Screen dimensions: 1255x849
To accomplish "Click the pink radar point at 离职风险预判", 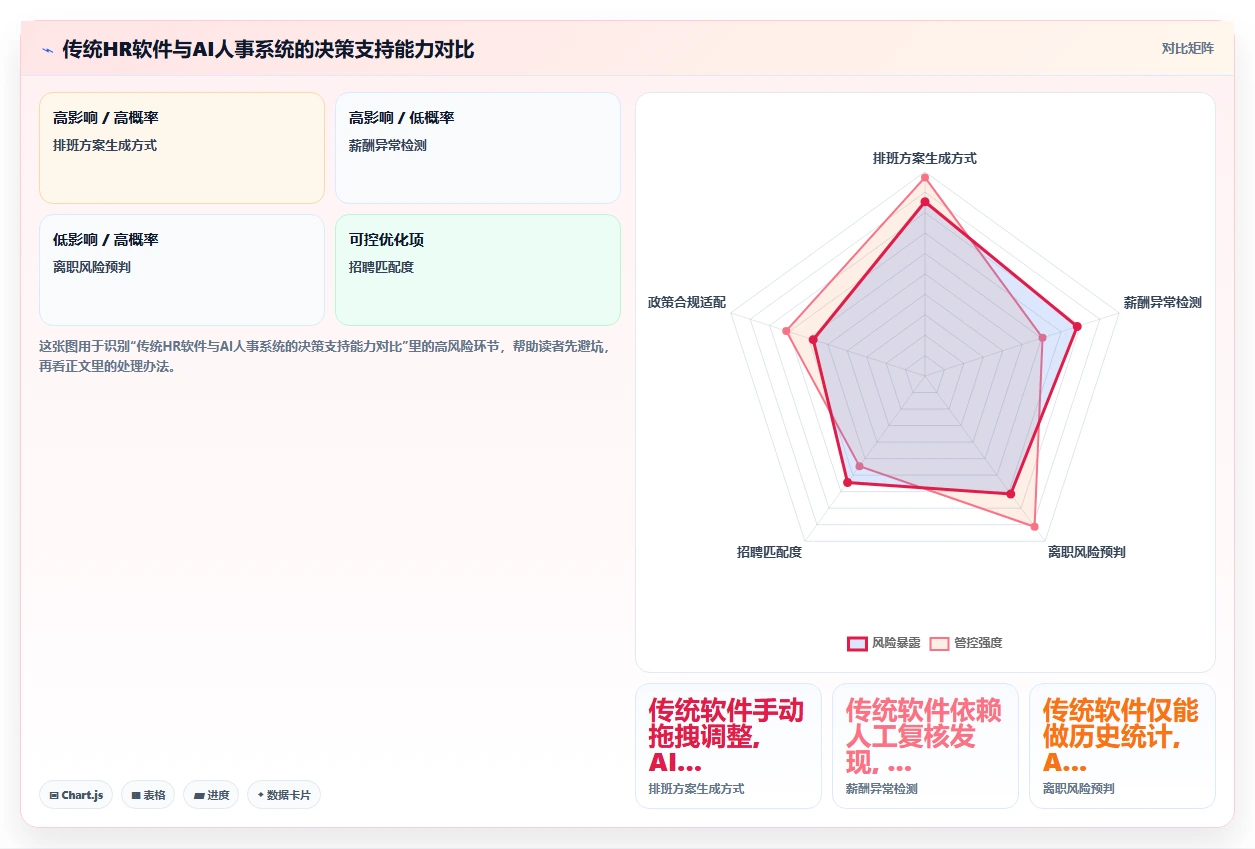I will tap(1034, 526).
